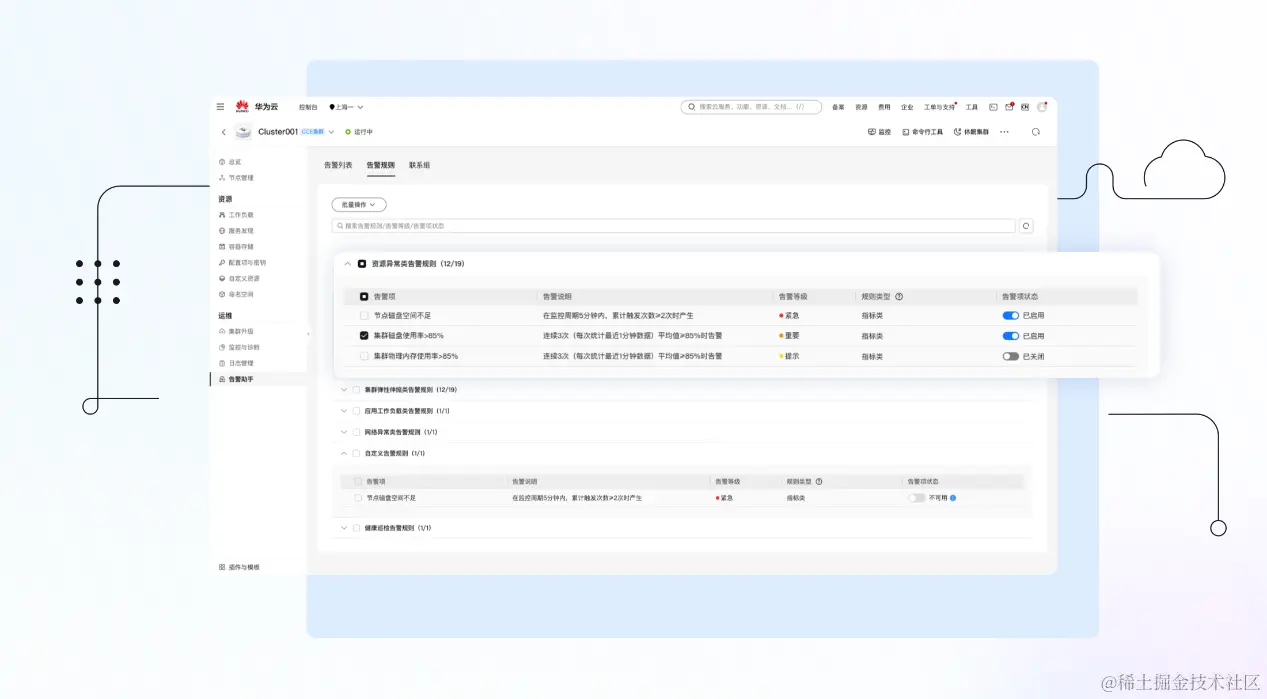Screen dimensions: 1267x699
Task: Open 节点管理 in the sidebar
Action: [236, 178]
